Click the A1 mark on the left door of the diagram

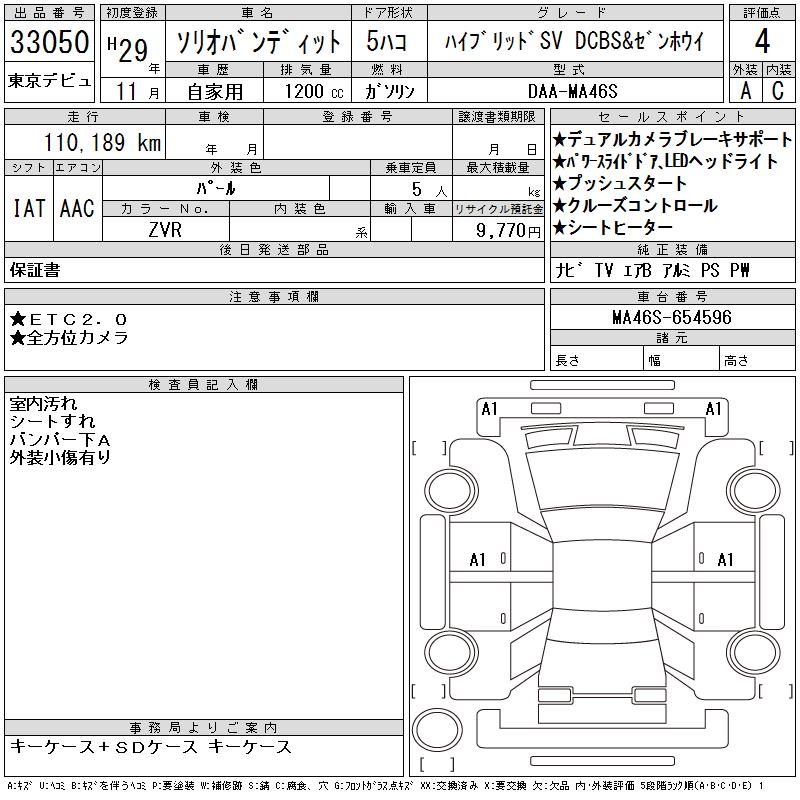click(478, 560)
